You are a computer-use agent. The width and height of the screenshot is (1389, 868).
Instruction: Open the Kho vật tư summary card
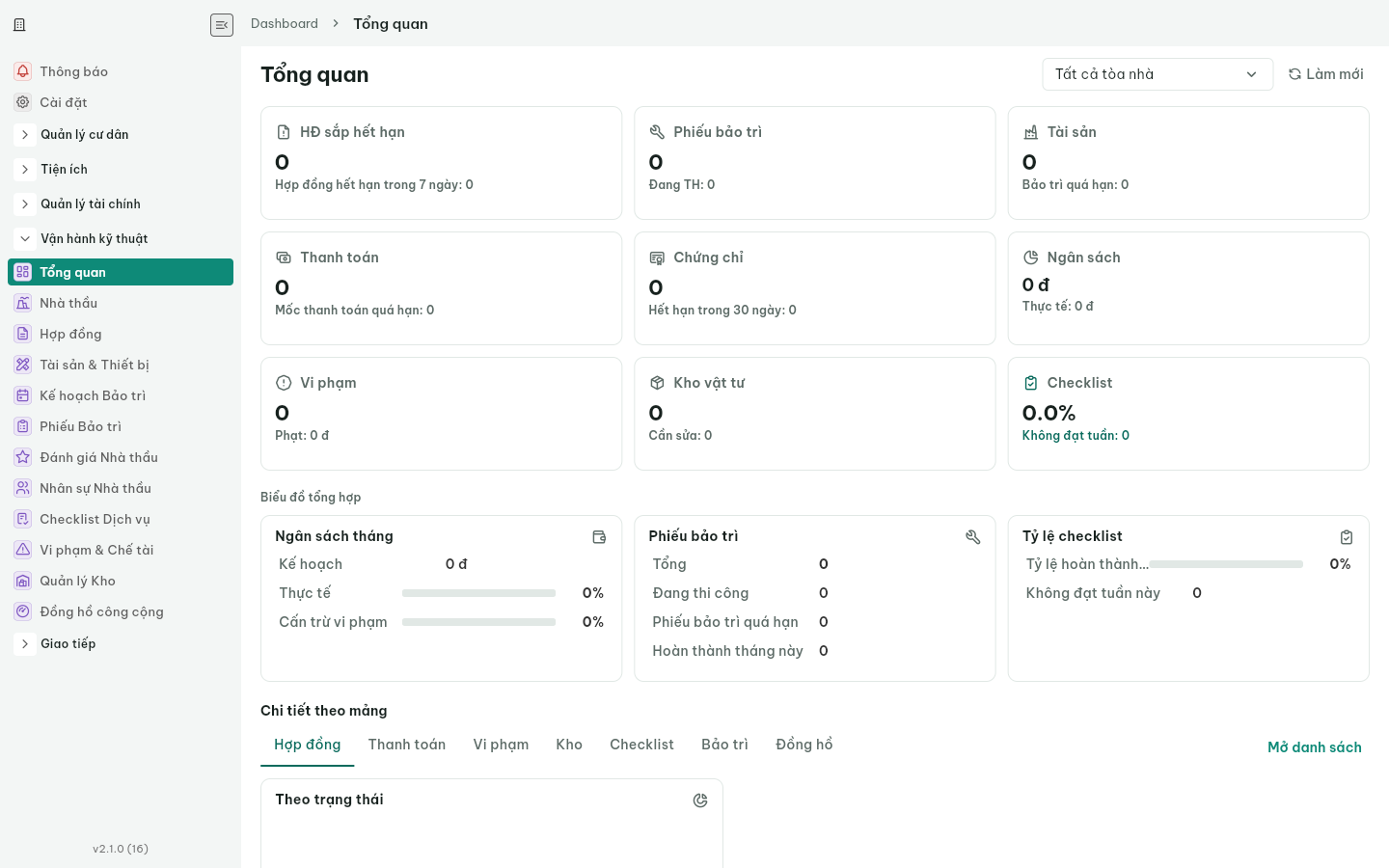coord(815,414)
